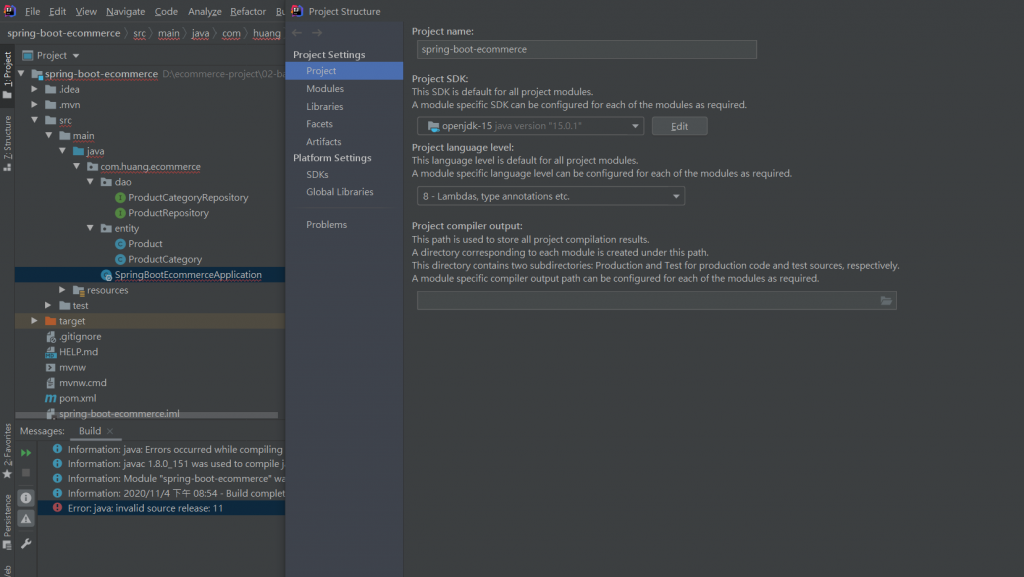1024x577 pixels.
Task: Expand the target folder
Action: click(35, 321)
